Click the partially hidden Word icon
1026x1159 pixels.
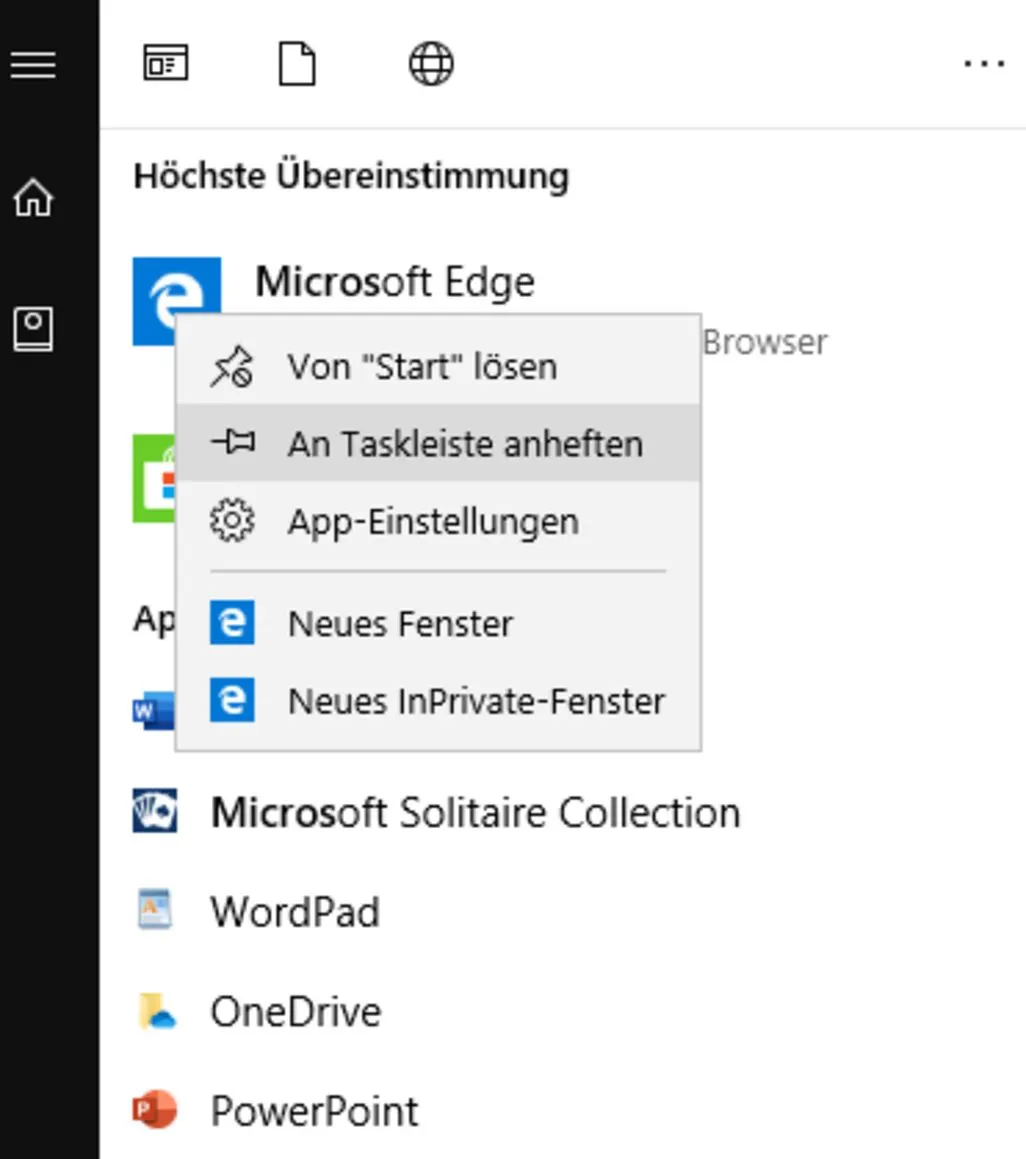[x=154, y=710]
